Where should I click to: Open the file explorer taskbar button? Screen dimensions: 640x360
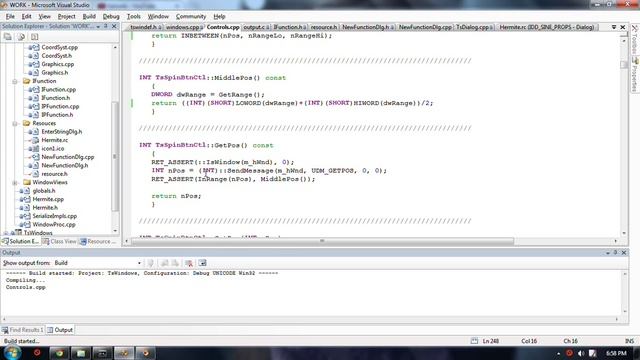click(81, 353)
